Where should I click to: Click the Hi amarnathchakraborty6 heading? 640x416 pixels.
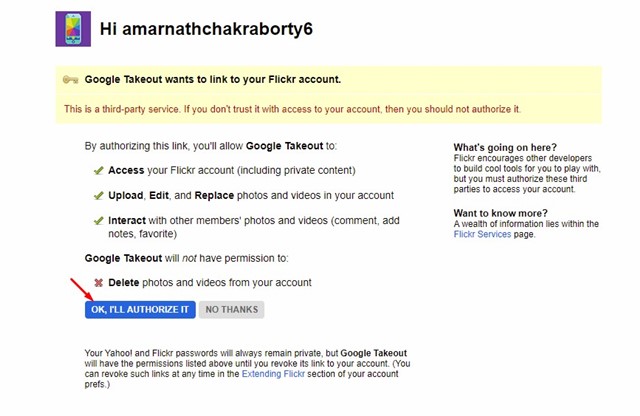point(206,29)
